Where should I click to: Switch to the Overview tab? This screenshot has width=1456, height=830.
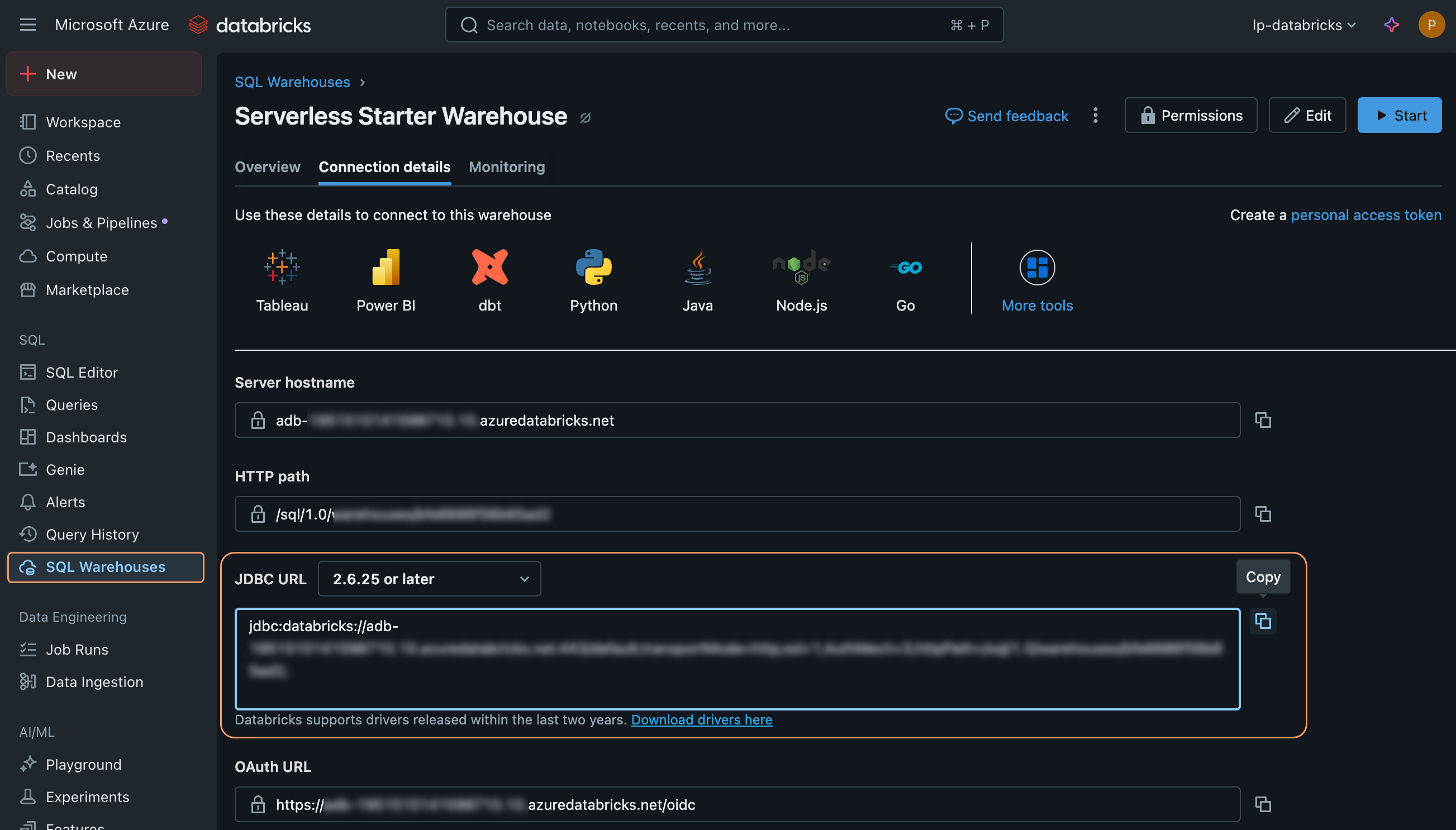coord(268,167)
